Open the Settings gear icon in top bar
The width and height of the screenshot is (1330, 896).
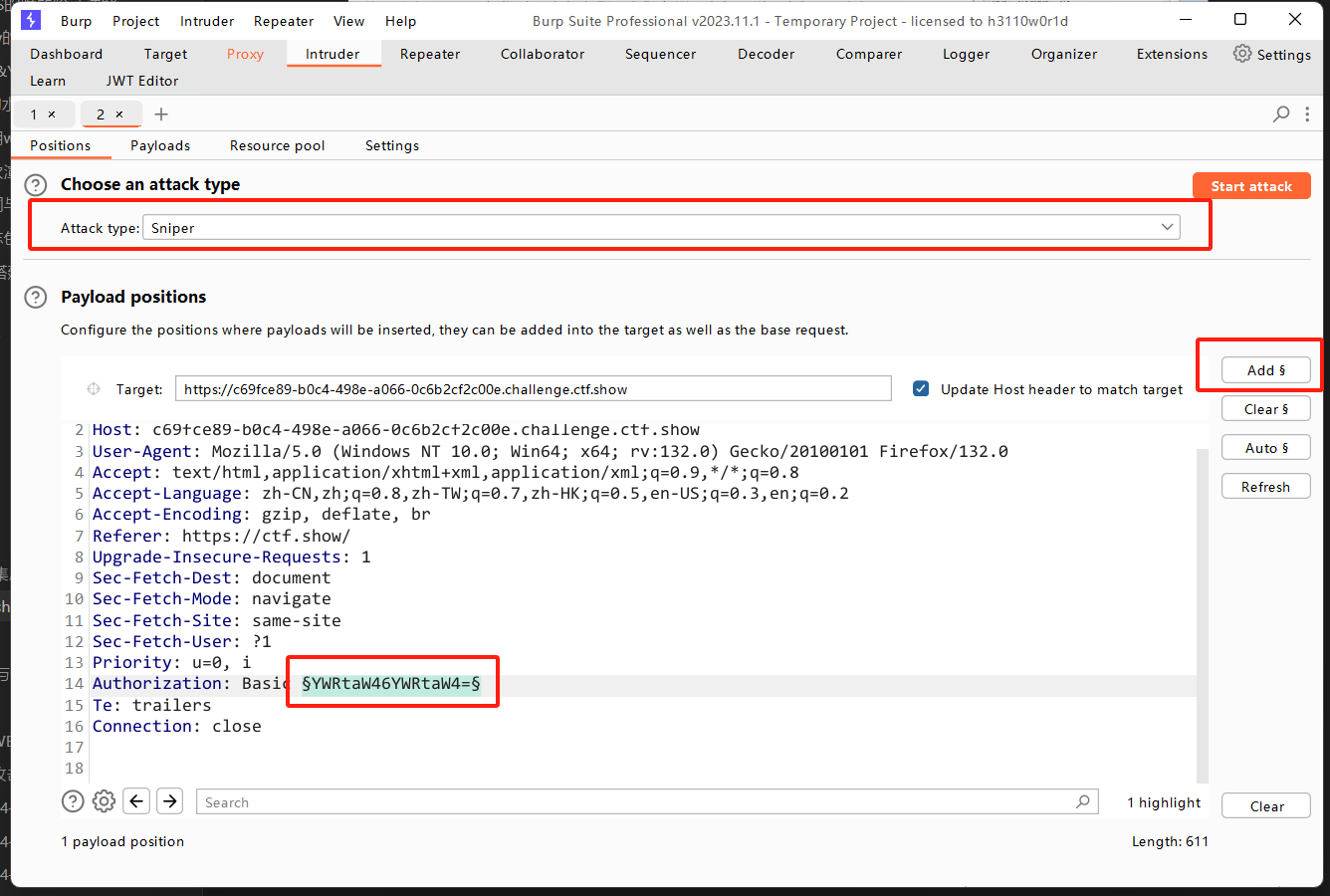click(1242, 54)
